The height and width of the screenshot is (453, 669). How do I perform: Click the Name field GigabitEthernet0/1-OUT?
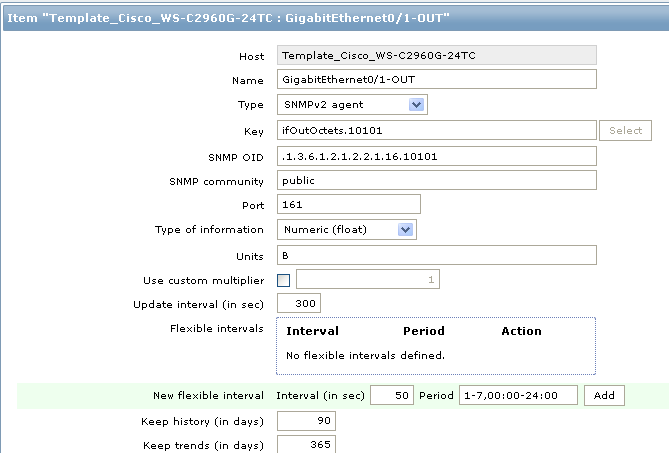pyautogui.click(x=436, y=79)
